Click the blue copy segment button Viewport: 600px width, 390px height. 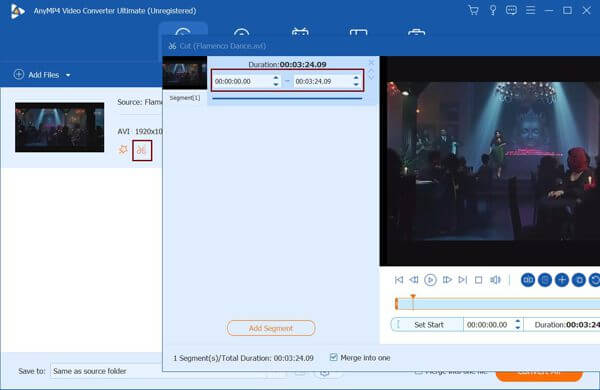click(545, 280)
